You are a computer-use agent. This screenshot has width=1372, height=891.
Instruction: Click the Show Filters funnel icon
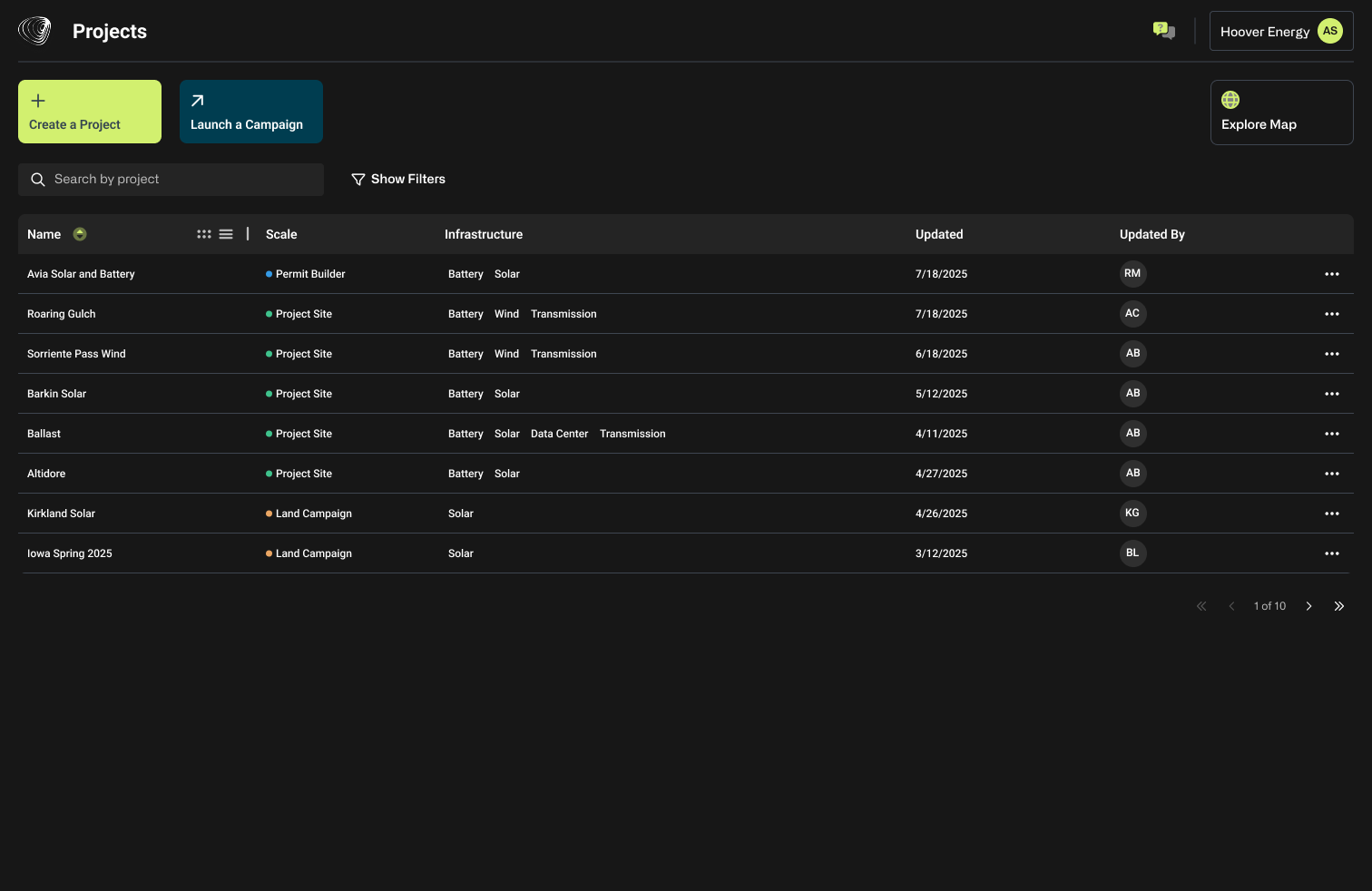[x=358, y=179]
